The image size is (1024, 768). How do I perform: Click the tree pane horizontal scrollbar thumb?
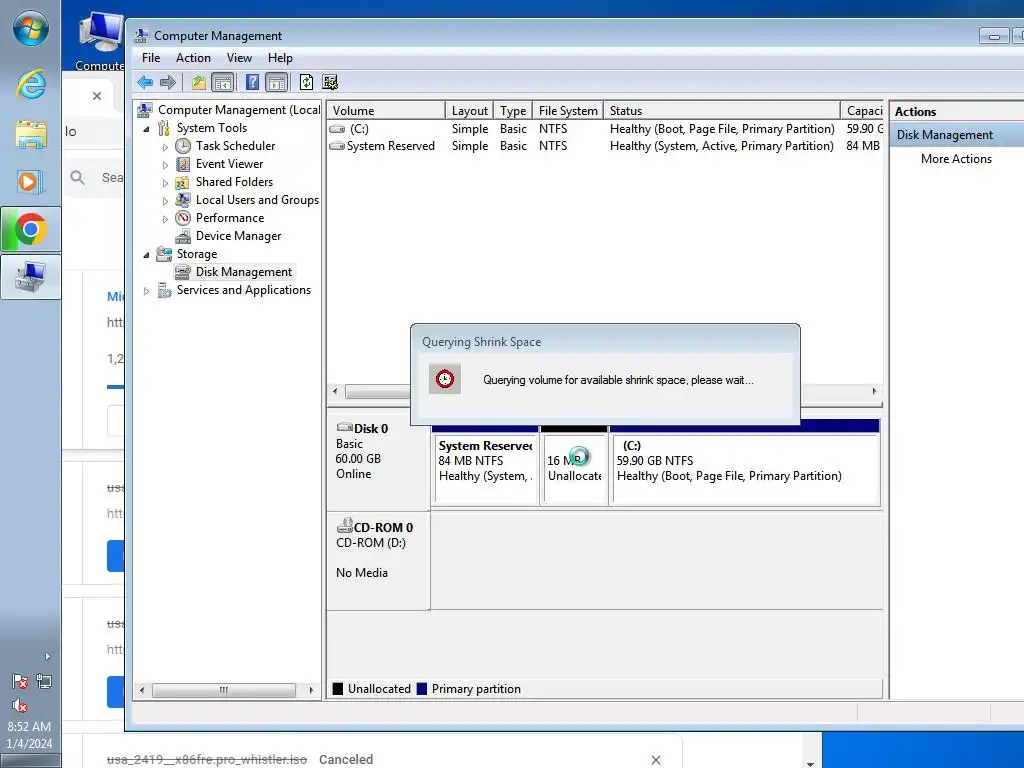(223, 690)
